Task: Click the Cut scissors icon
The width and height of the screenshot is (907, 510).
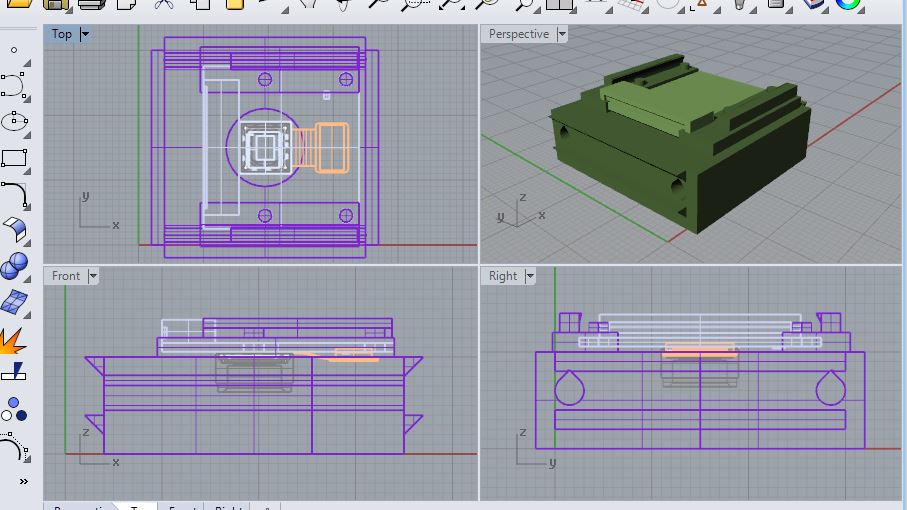Action: (x=164, y=5)
